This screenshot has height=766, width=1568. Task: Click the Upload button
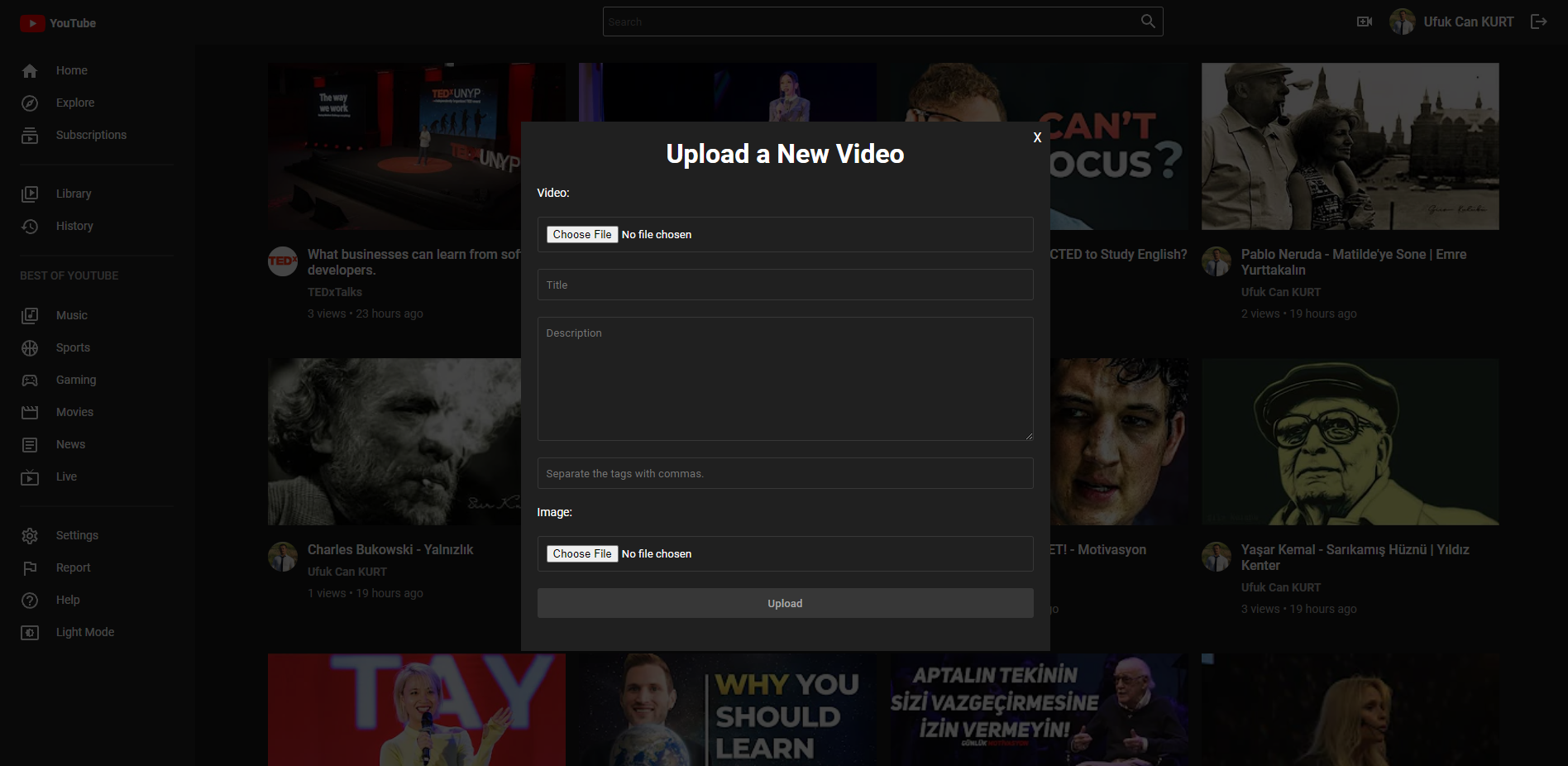[x=786, y=603]
